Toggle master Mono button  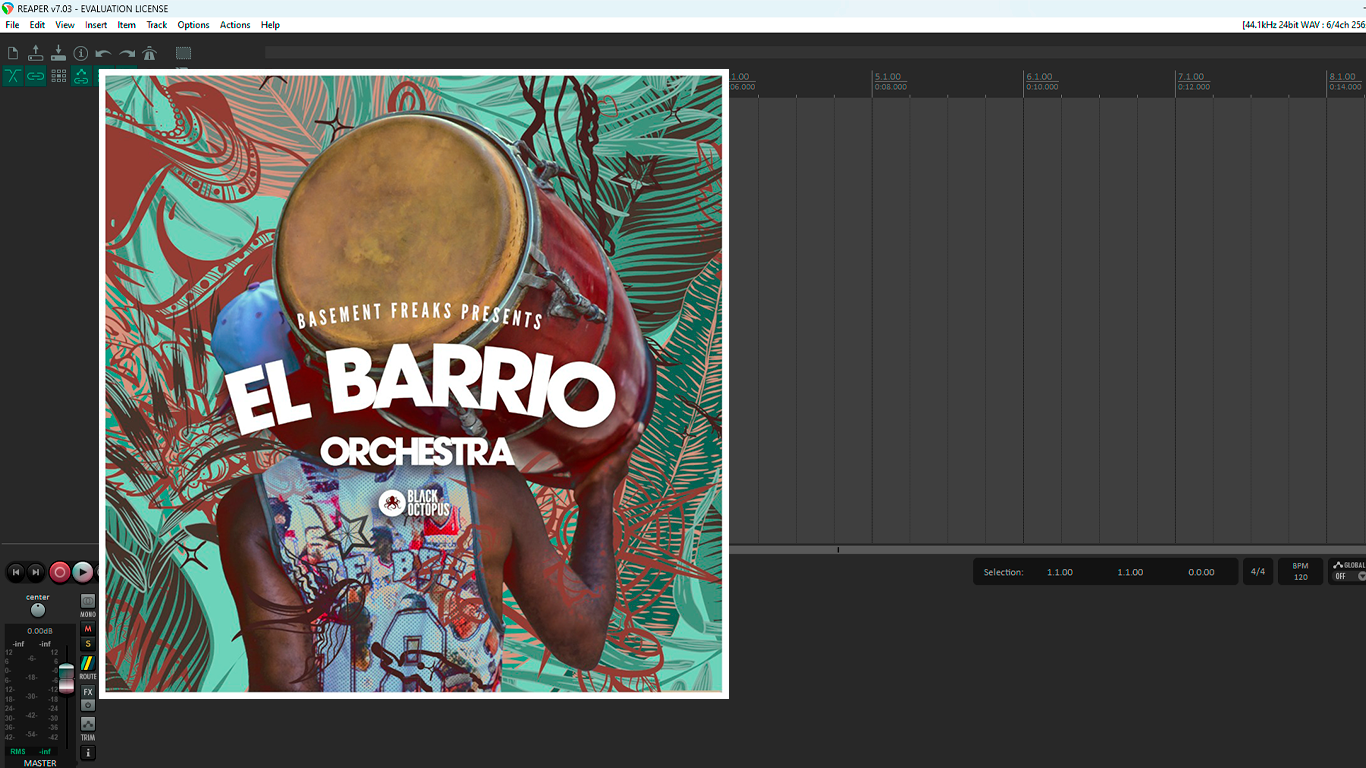pyautogui.click(x=88, y=601)
